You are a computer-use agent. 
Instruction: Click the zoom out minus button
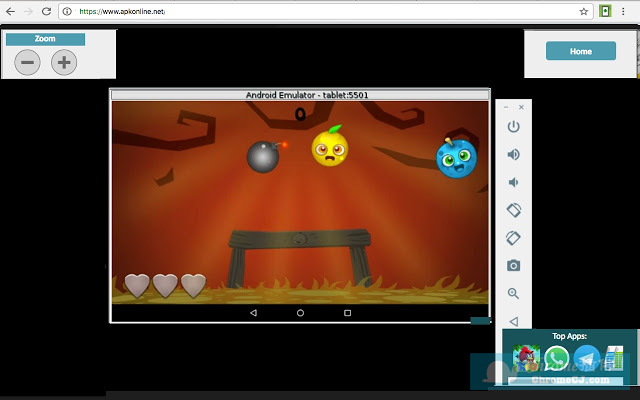pos(27,62)
